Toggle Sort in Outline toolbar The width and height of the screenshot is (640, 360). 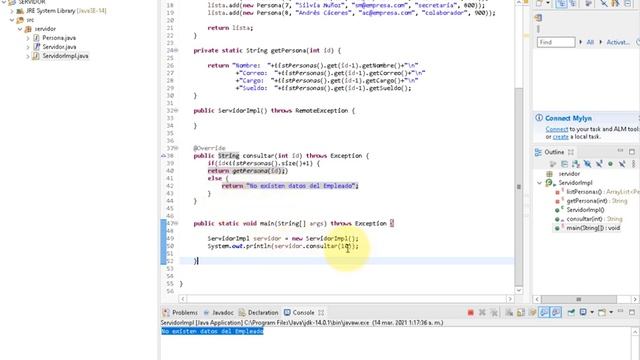pyautogui.click(x=576, y=164)
